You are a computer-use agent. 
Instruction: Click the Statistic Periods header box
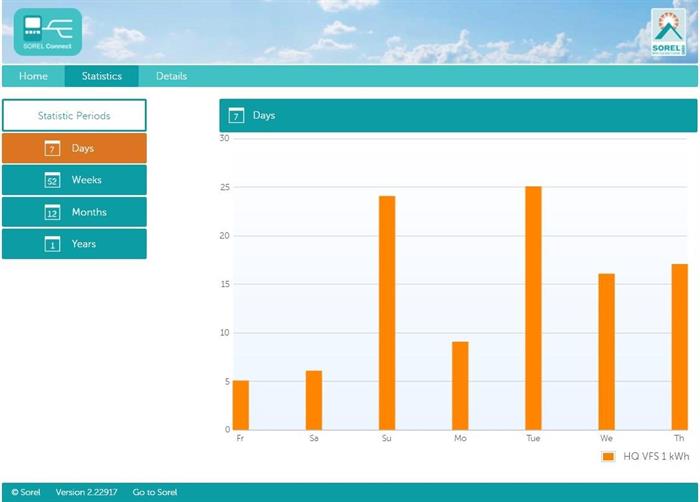point(74,116)
